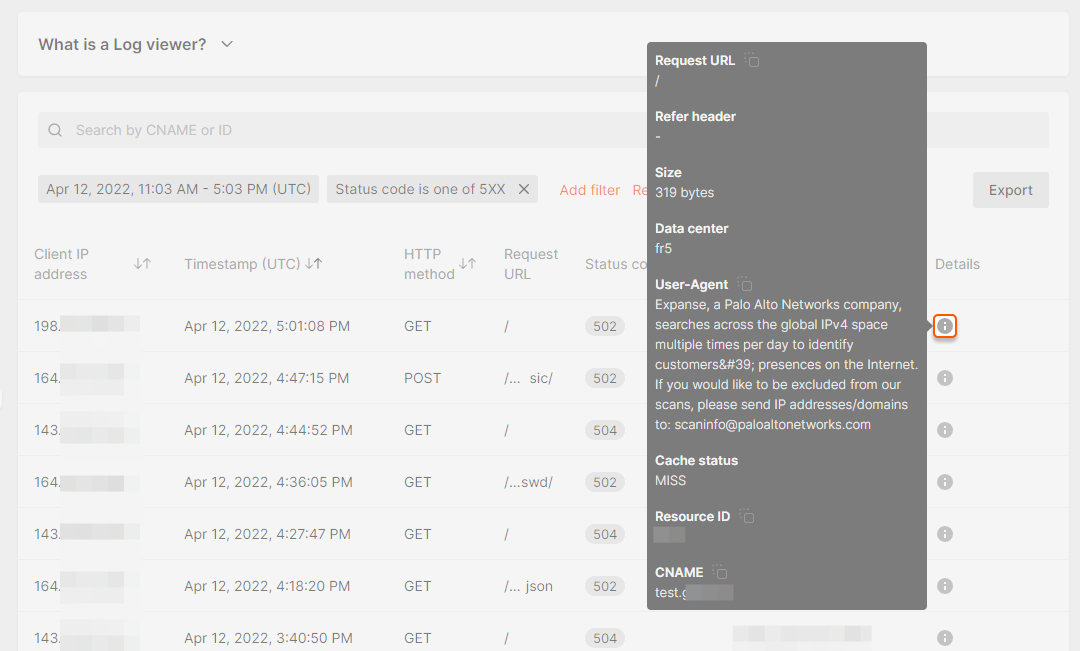Open the Apr 12, 2022 date range filter
This screenshot has height=651, width=1080.
pos(180,189)
